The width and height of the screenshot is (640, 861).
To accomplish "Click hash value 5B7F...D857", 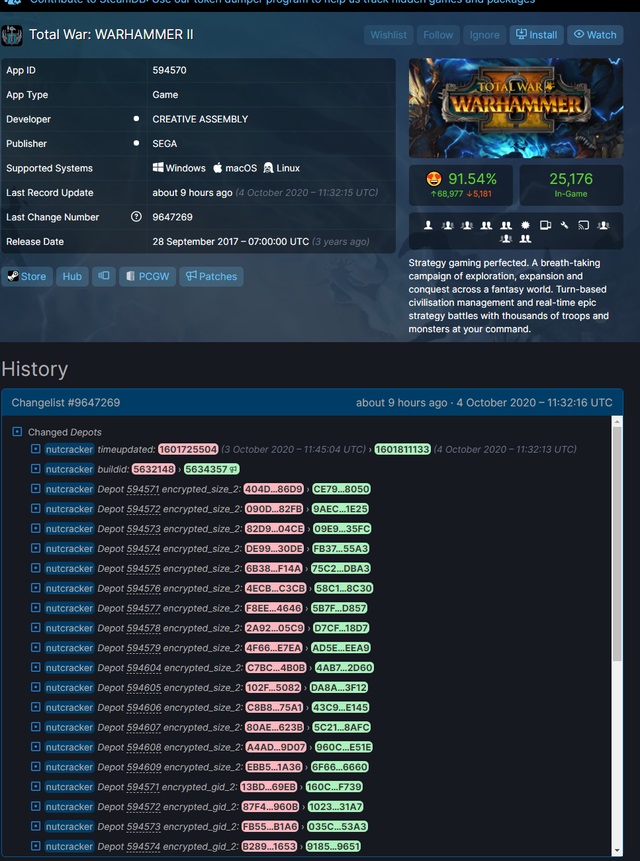I will coord(339,608).
